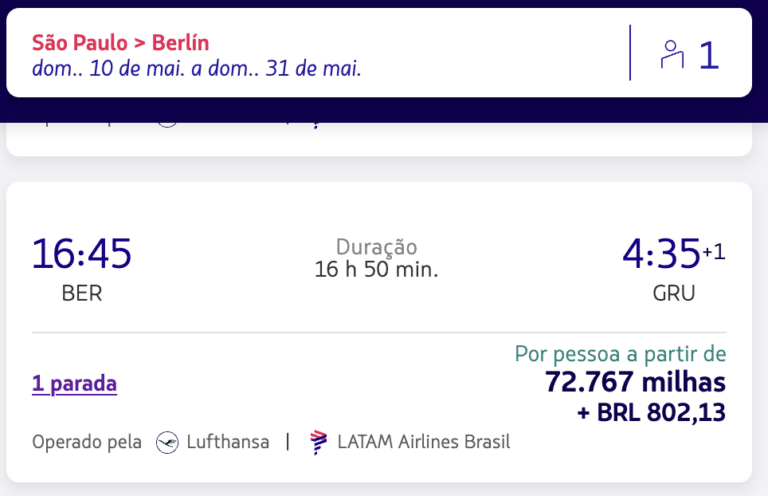Click the Lufthansa crane logo
The height and width of the screenshot is (496, 768).
coord(167,442)
